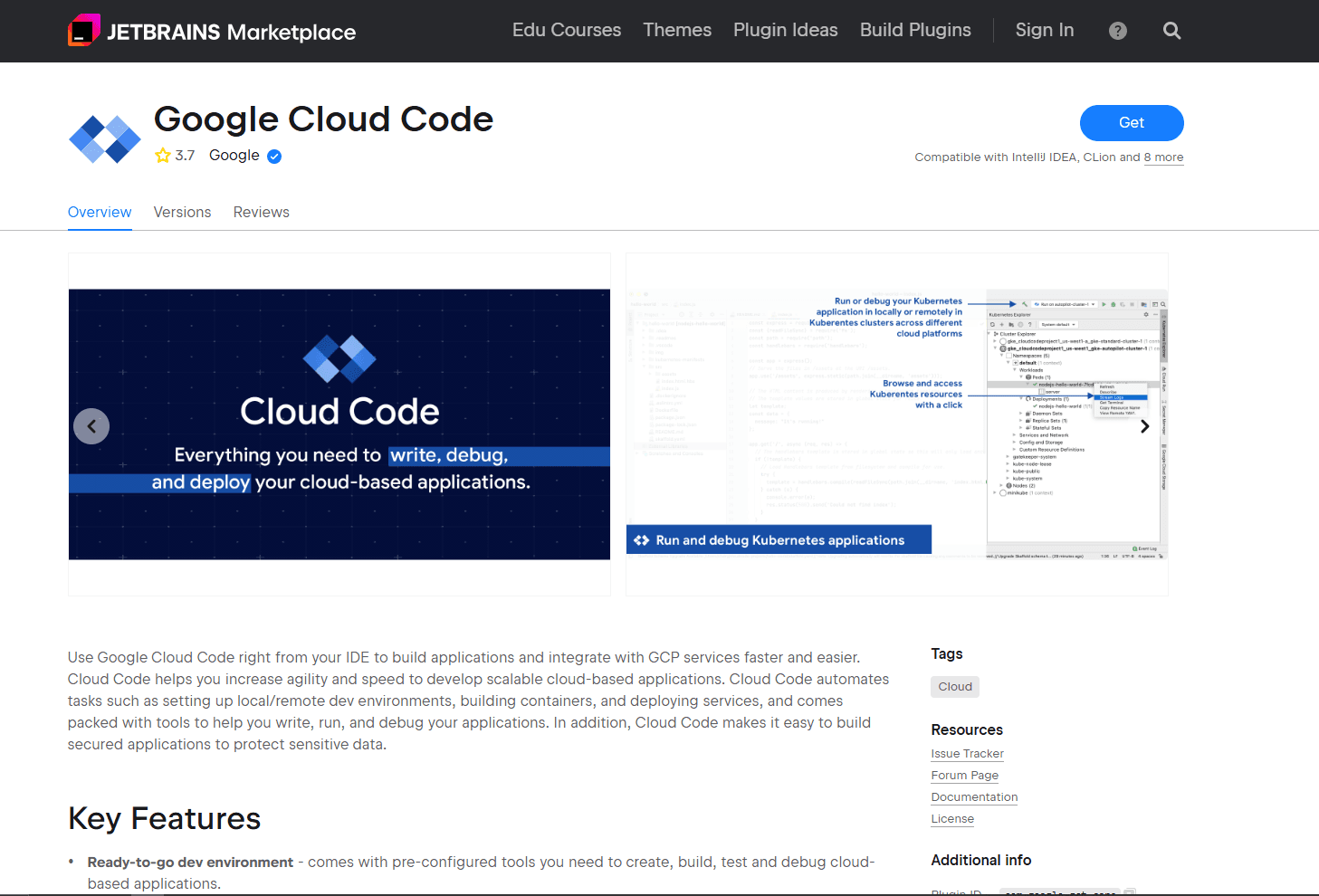
Task: Click the Cloud tag
Action: pyautogui.click(x=955, y=687)
